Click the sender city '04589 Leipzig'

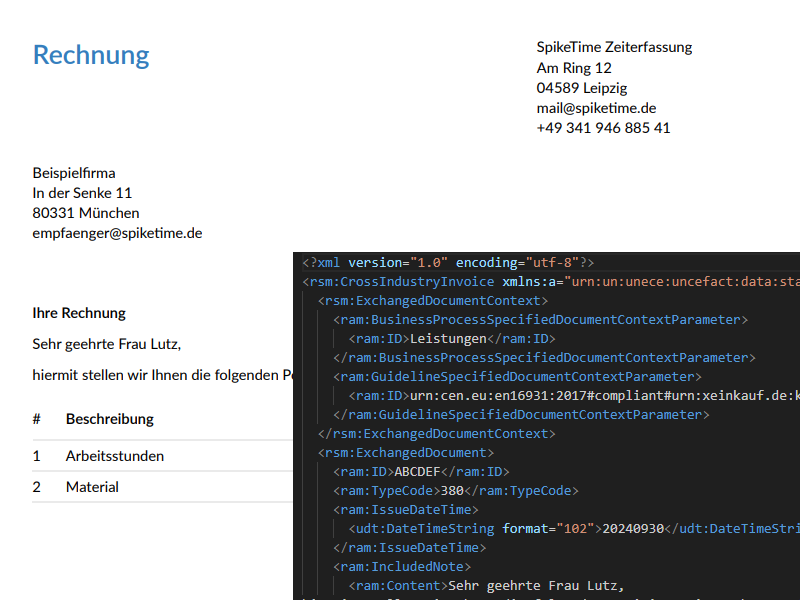582,88
